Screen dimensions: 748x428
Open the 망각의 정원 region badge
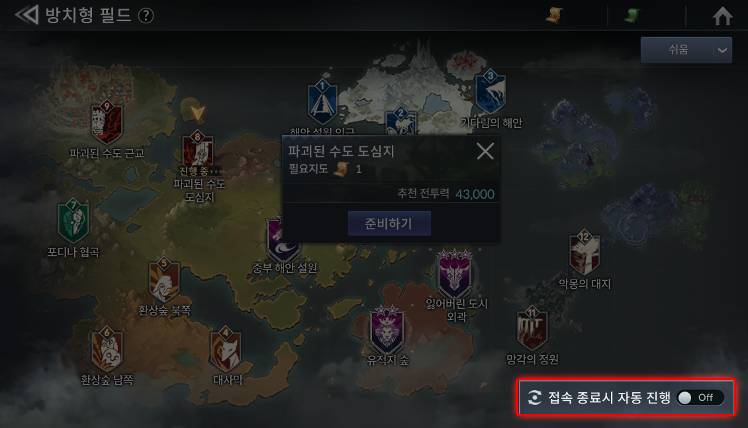pyautogui.click(x=532, y=328)
